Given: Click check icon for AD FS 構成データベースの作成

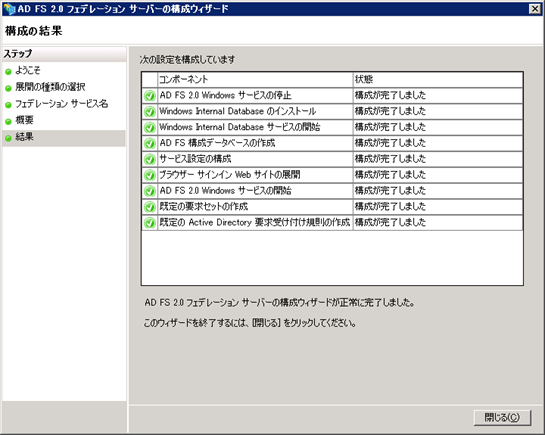Looking at the screenshot, I should pyautogui.click(x=150, y=143).
